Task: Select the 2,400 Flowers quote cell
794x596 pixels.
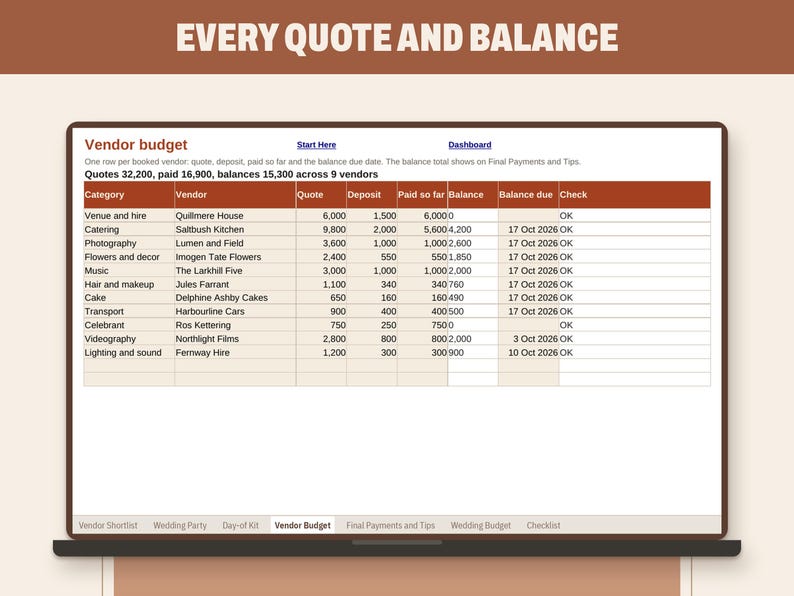Action: (321, 257)
